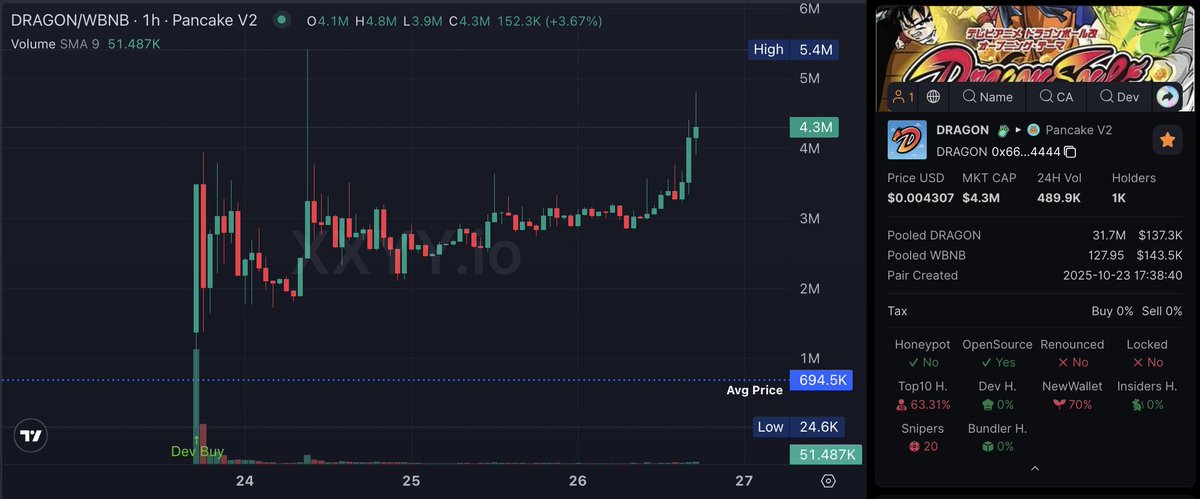Click the MKT CAP $4.3M value
This screenshot has height=499, width=1200.
click(x=983, y=197)
